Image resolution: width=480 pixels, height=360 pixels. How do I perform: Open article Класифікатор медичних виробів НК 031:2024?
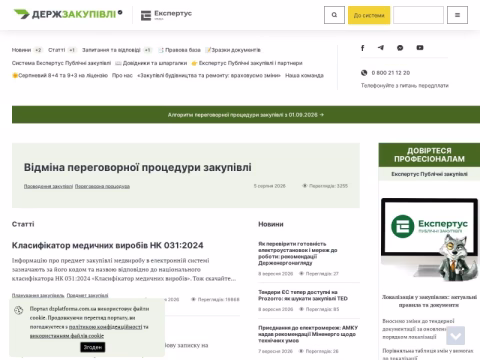pyautogui.click(x=108, y=245)
